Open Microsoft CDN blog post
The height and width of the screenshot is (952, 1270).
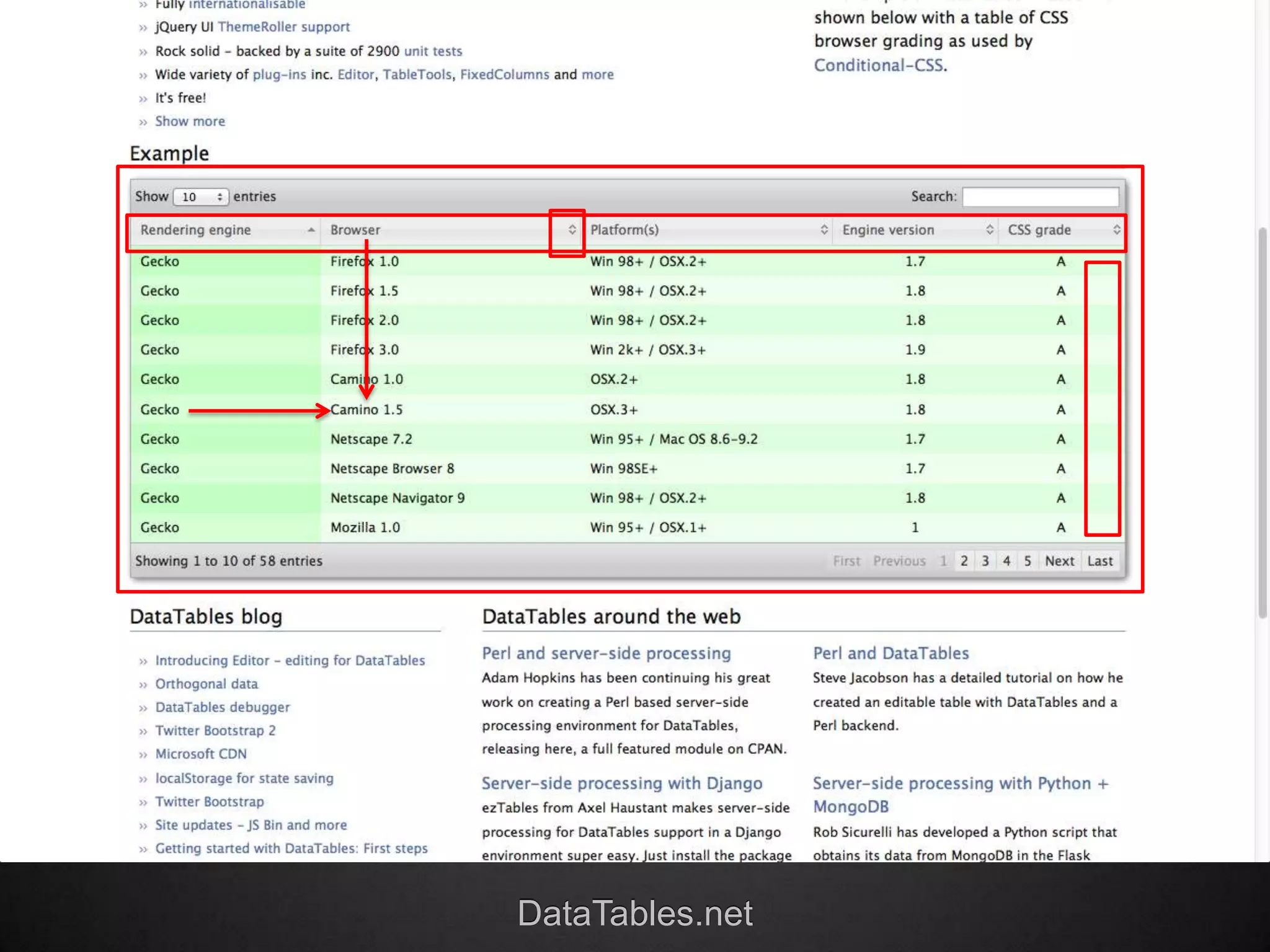(201, 754)
